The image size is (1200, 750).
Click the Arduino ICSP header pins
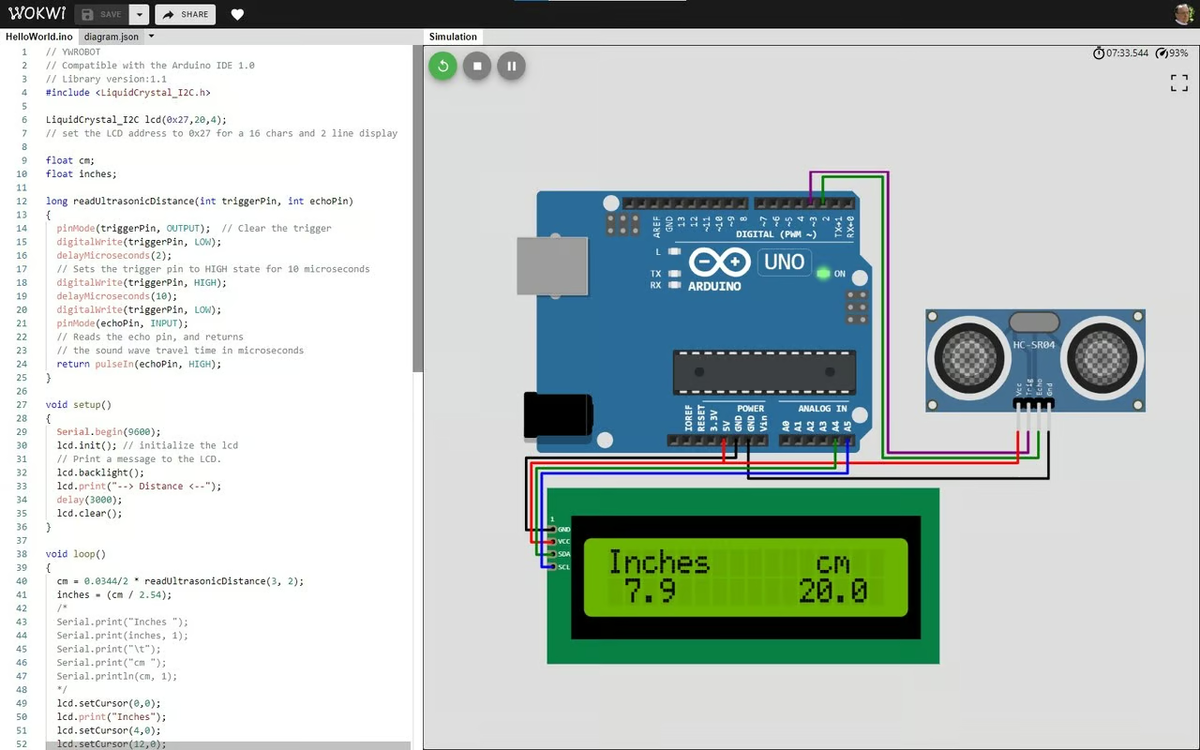coord(855,308)
